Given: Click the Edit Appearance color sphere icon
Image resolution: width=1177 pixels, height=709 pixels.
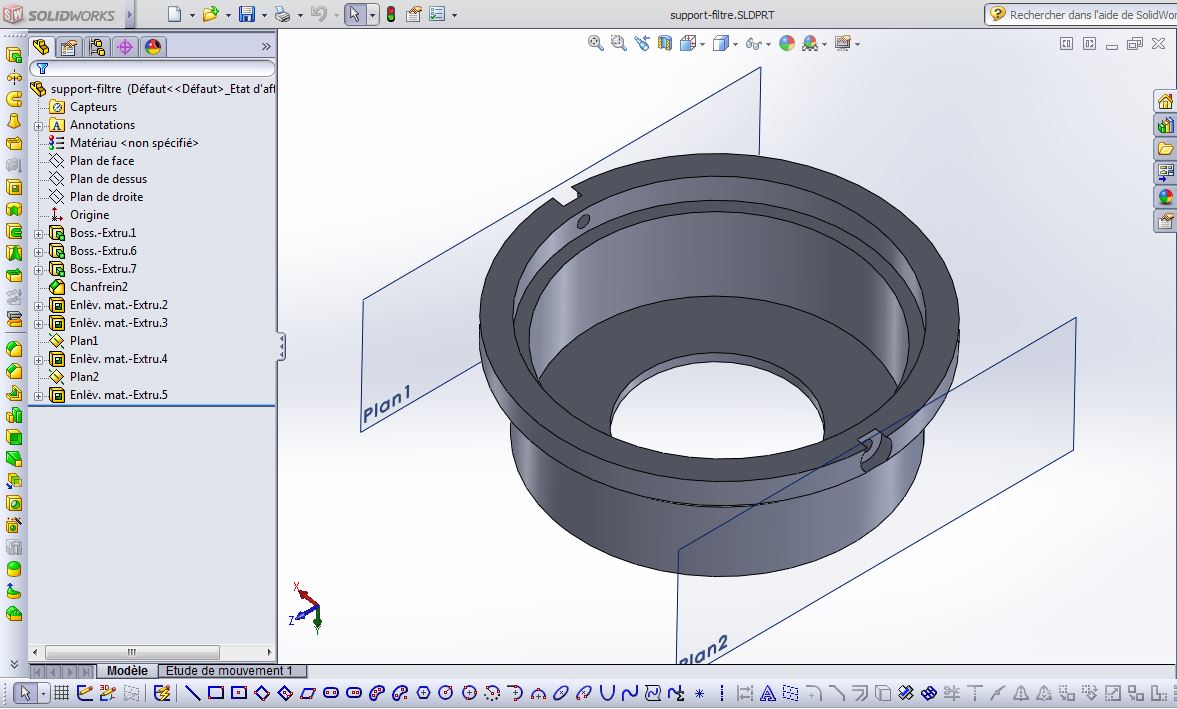Looking at the screenshot, I should pyautogui.click(x=787, y=44).
